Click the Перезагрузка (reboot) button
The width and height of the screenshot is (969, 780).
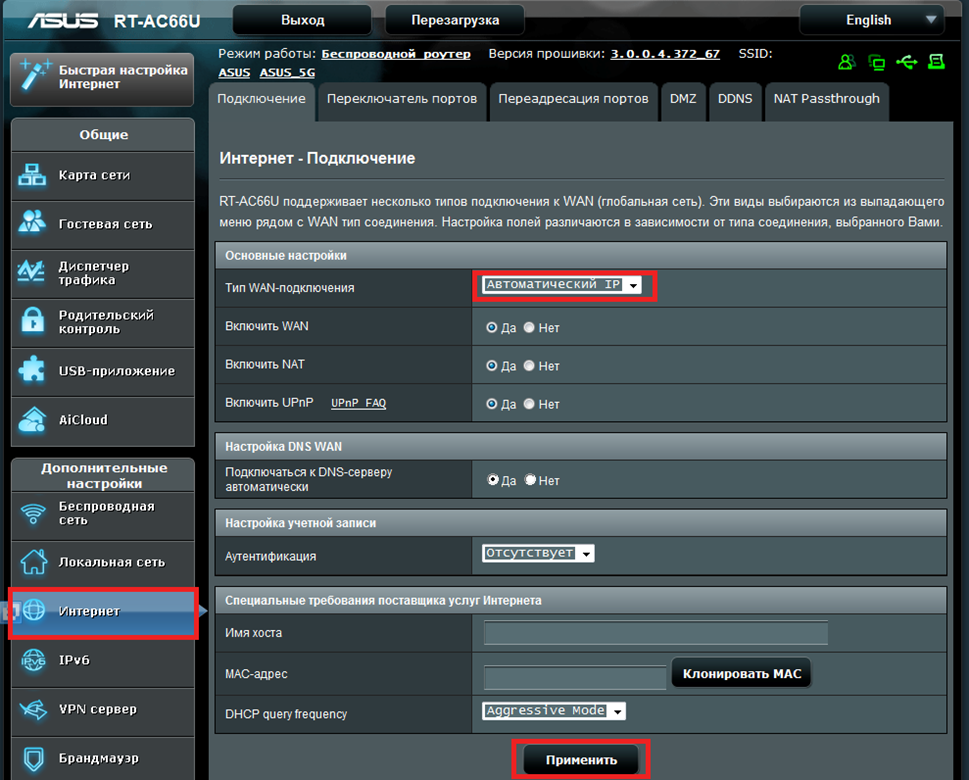pyautogui.click(x=455, y=20)
